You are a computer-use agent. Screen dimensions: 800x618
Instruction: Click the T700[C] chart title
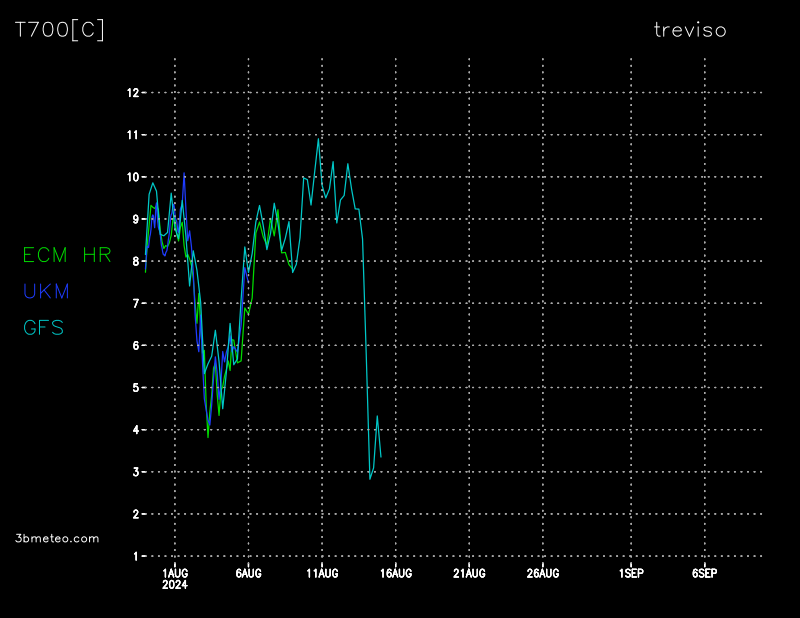[59, 30]
